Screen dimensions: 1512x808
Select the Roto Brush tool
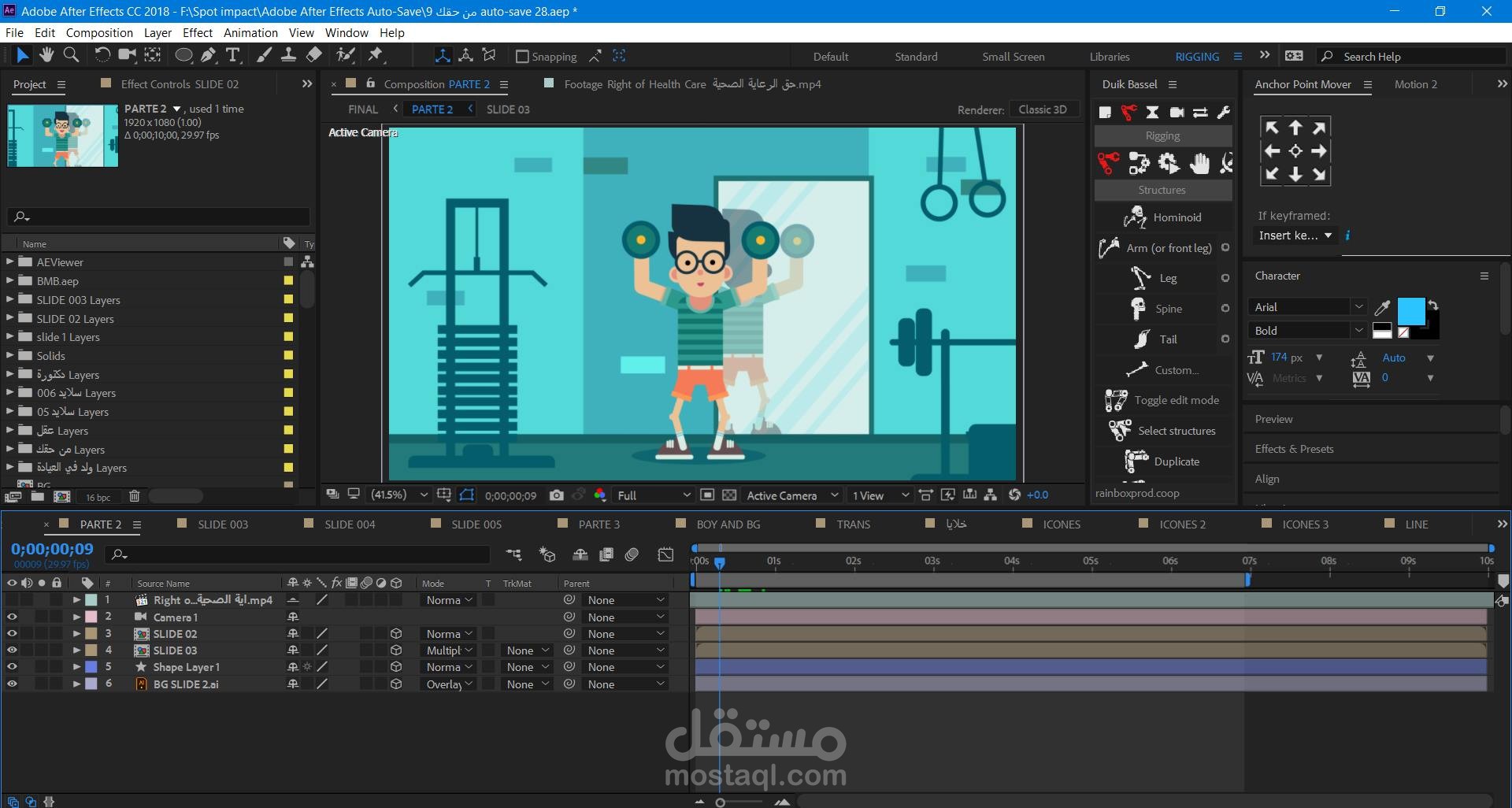click(x=346, y=55)
